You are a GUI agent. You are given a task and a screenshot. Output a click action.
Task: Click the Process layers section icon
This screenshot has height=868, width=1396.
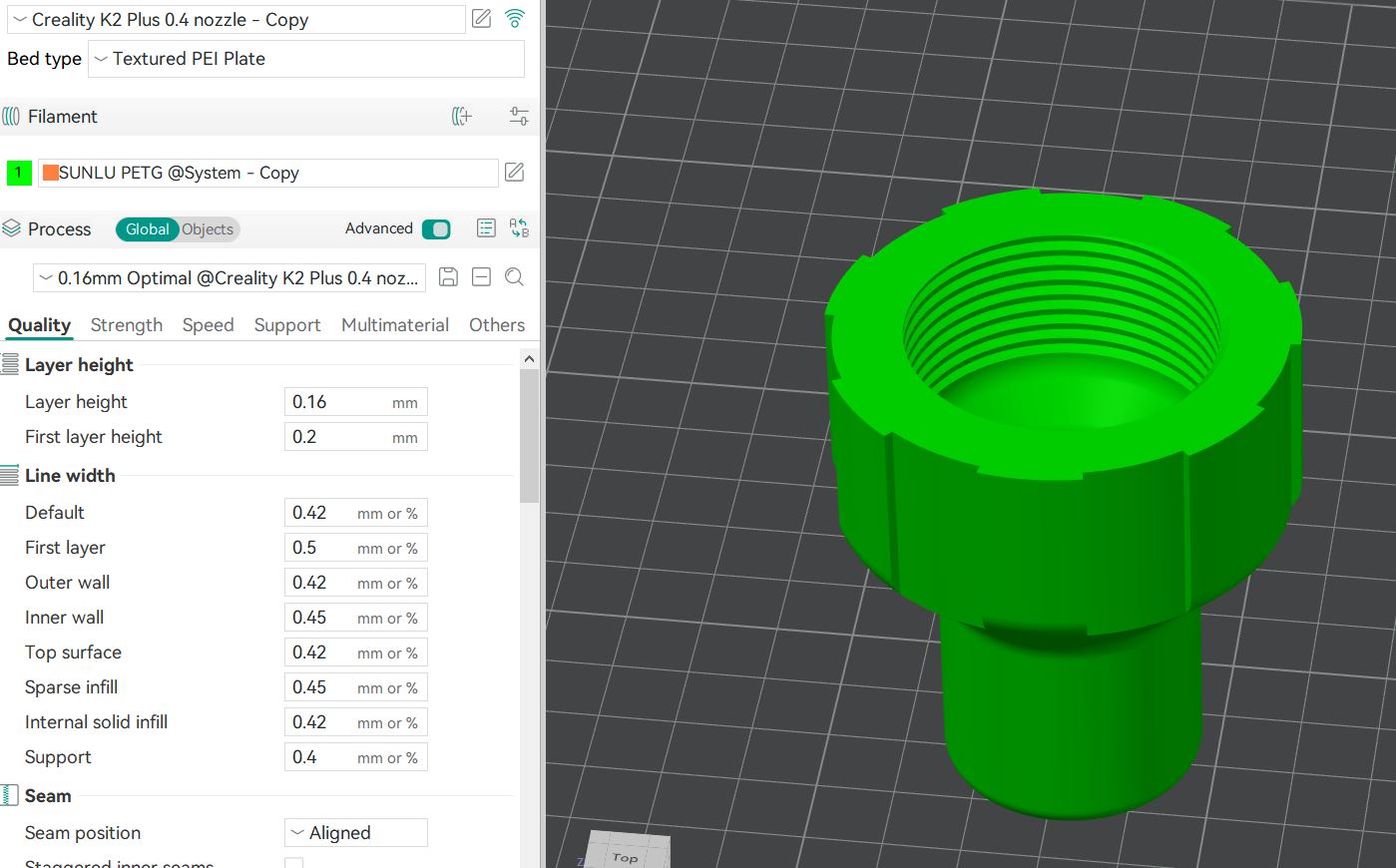click(11, 228)
